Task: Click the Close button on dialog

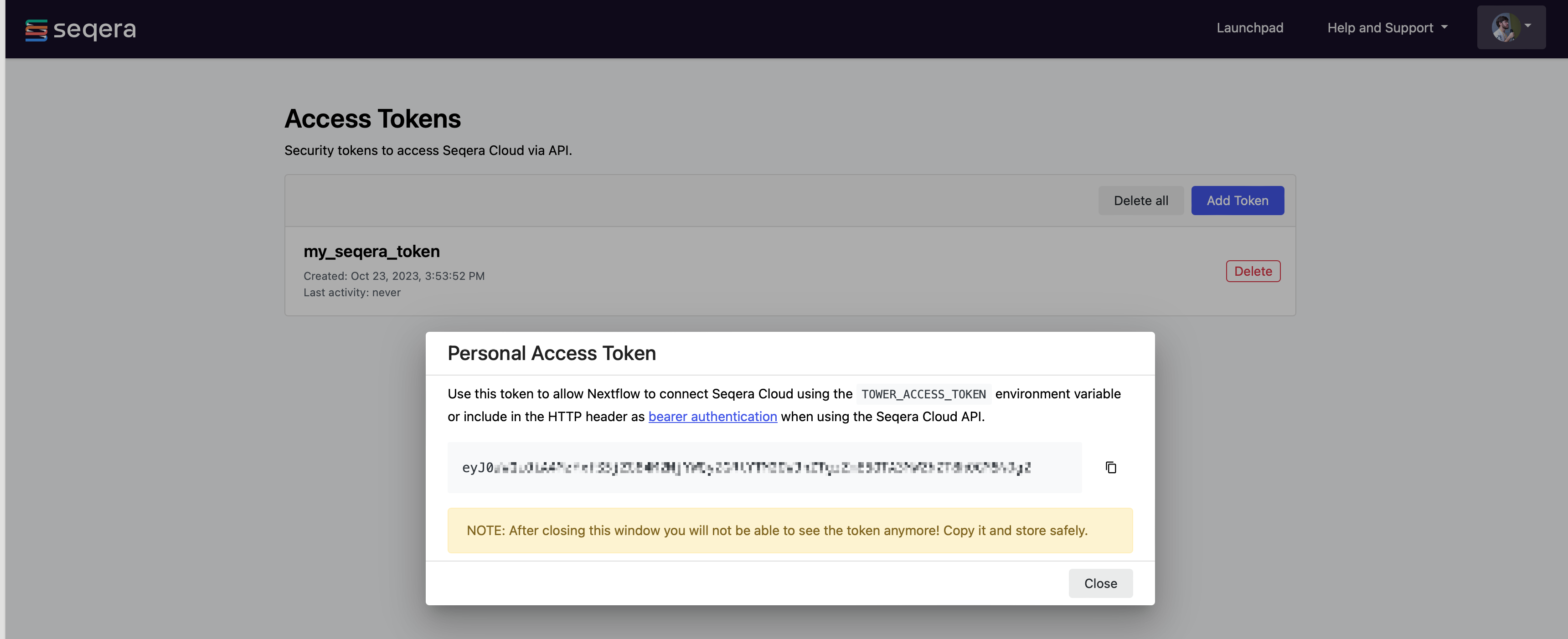Action: [x=1101, y=583]
